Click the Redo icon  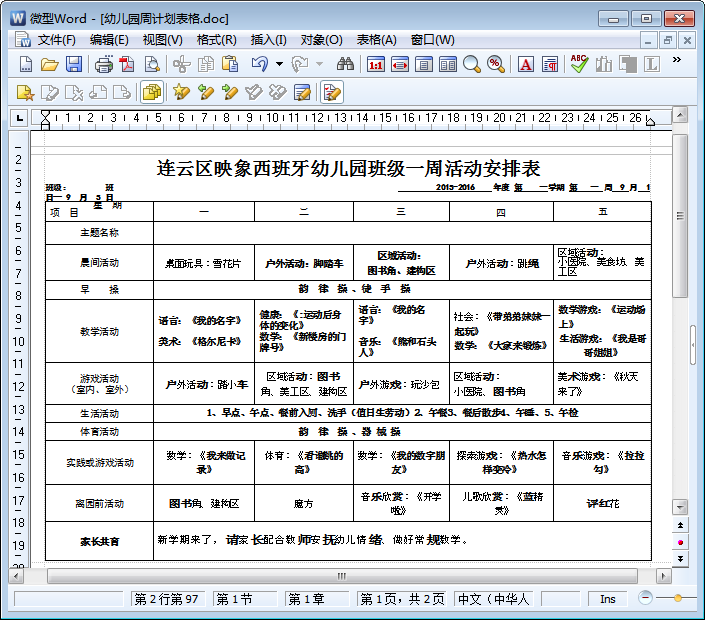click(x=299, y=64)
